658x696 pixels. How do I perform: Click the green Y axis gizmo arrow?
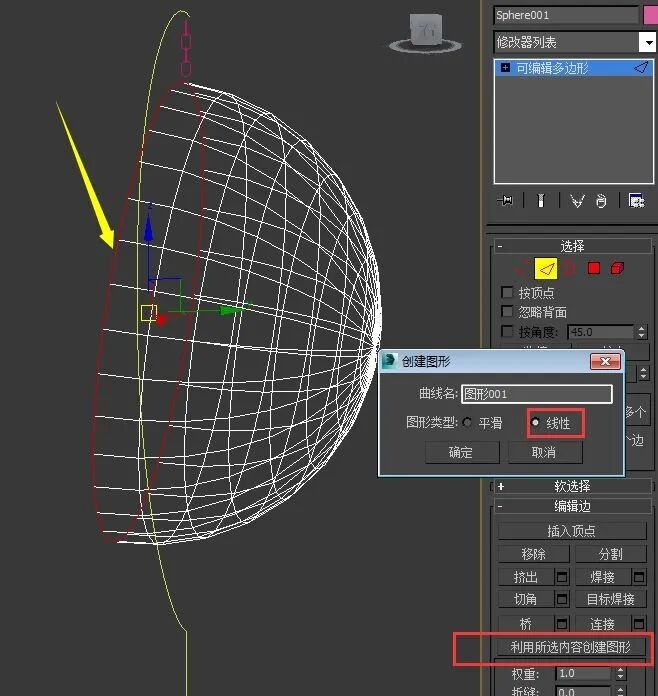click(x=233, y=309)
